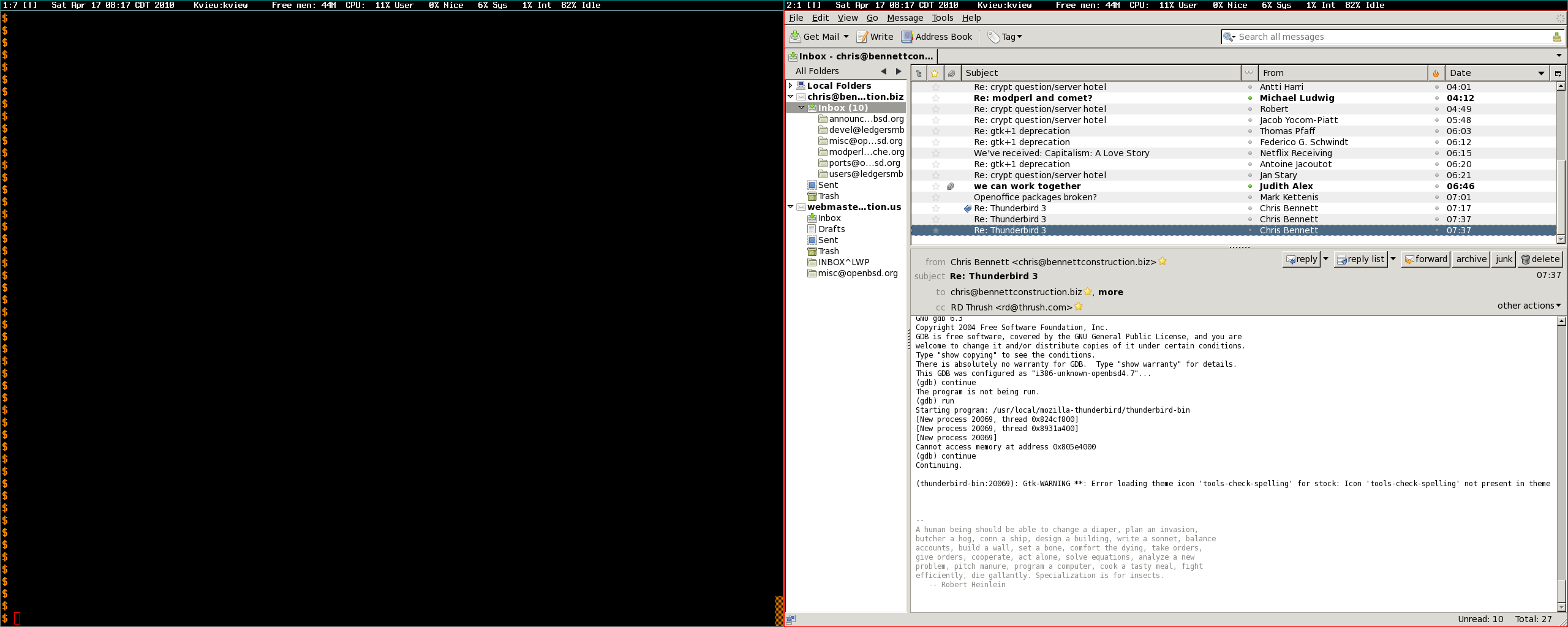Click the 'Search all messages' field

(1390, 37)
